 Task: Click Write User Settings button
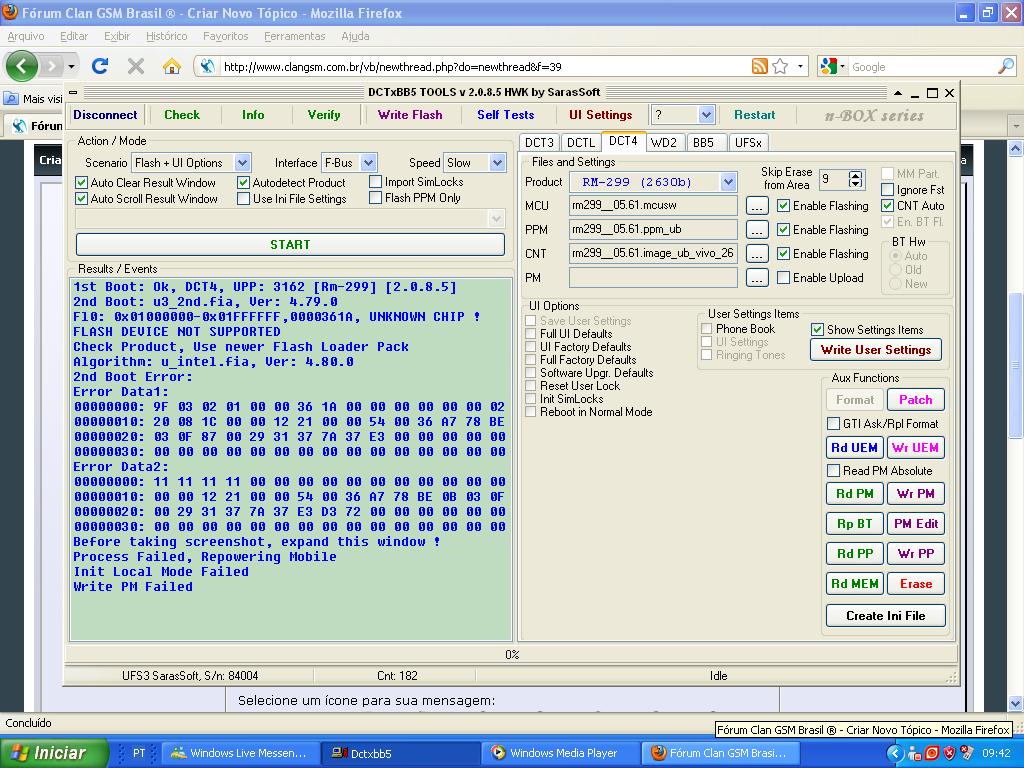[876, 350]
